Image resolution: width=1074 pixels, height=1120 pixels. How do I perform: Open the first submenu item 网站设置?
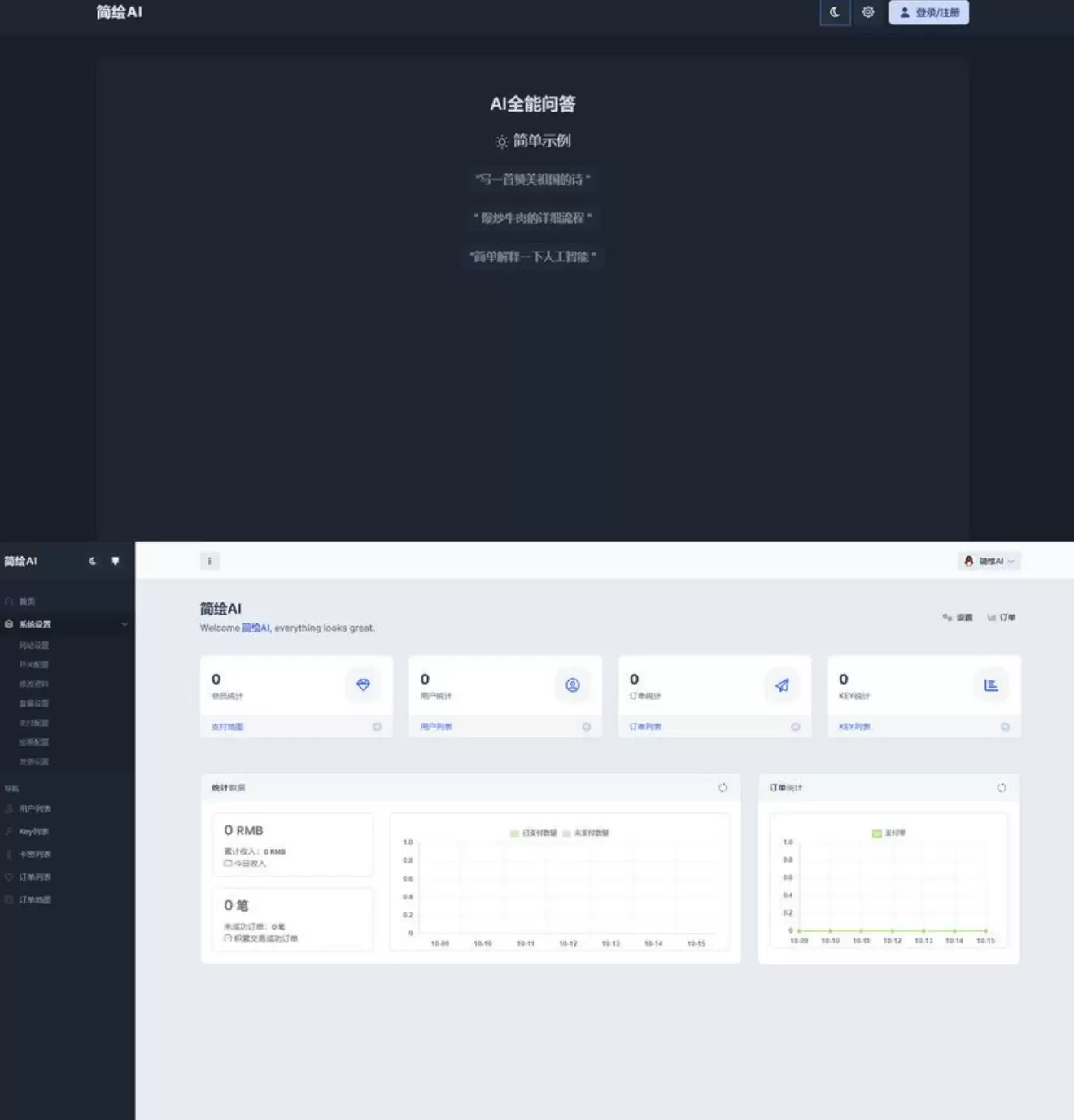tap(34, 645)
